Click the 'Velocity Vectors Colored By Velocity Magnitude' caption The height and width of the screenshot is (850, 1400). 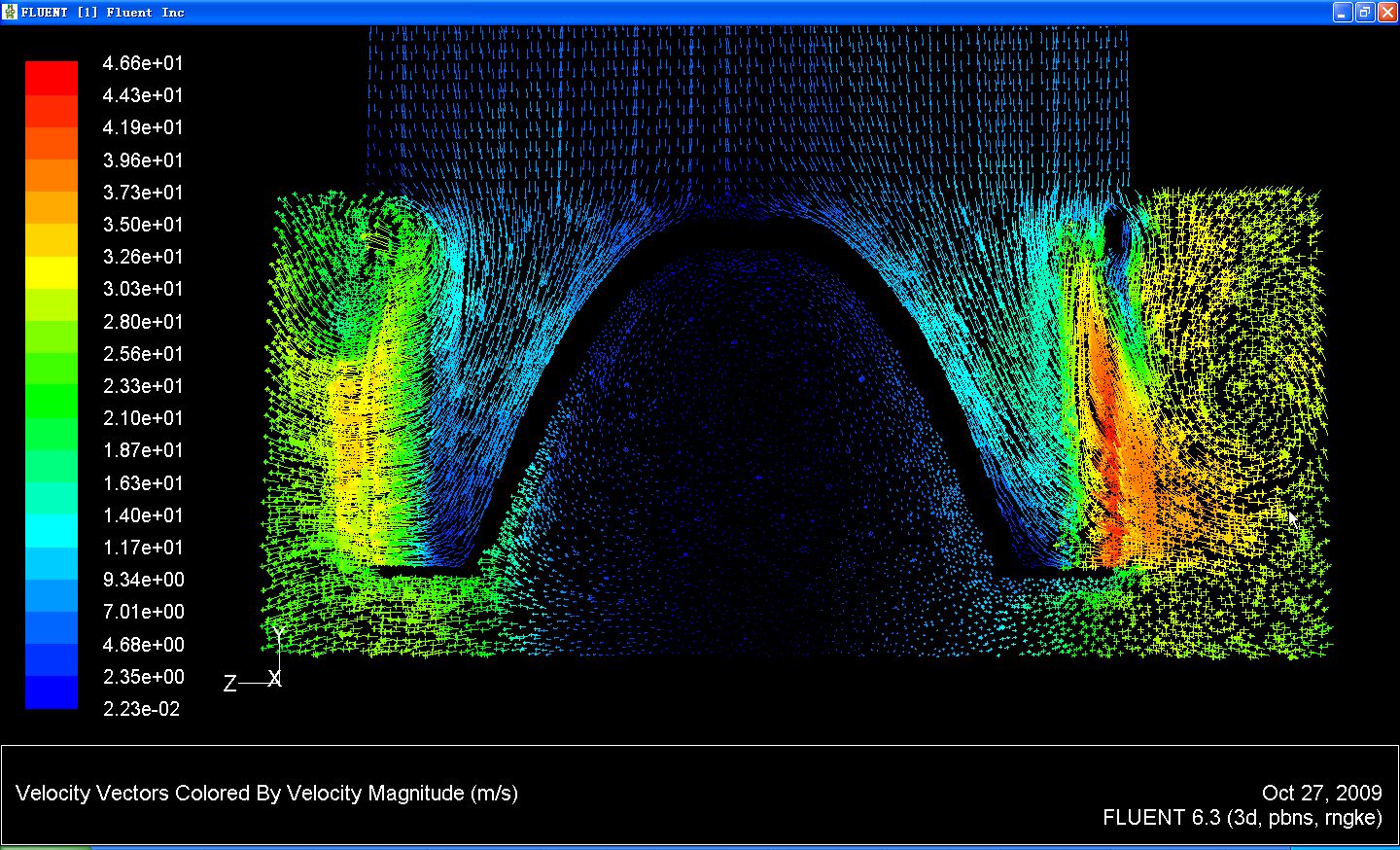point(267,794)
